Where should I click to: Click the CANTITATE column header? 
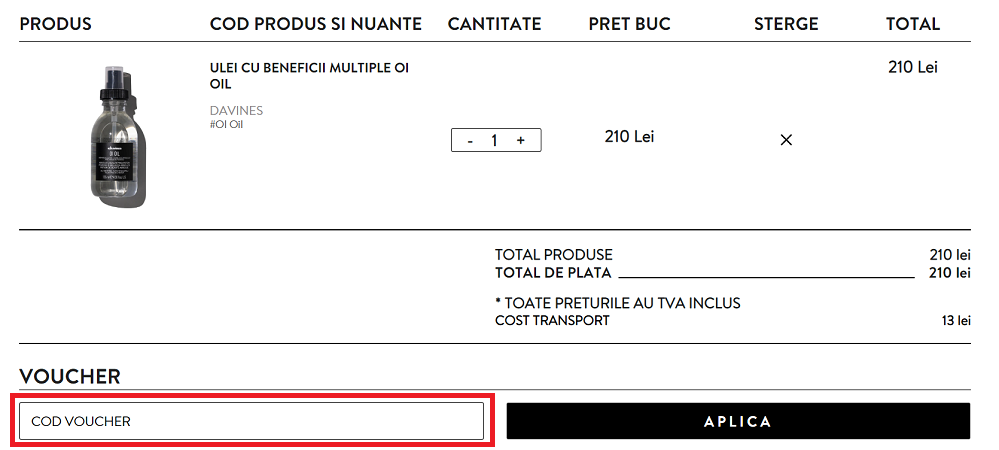(x=494, y=24)
